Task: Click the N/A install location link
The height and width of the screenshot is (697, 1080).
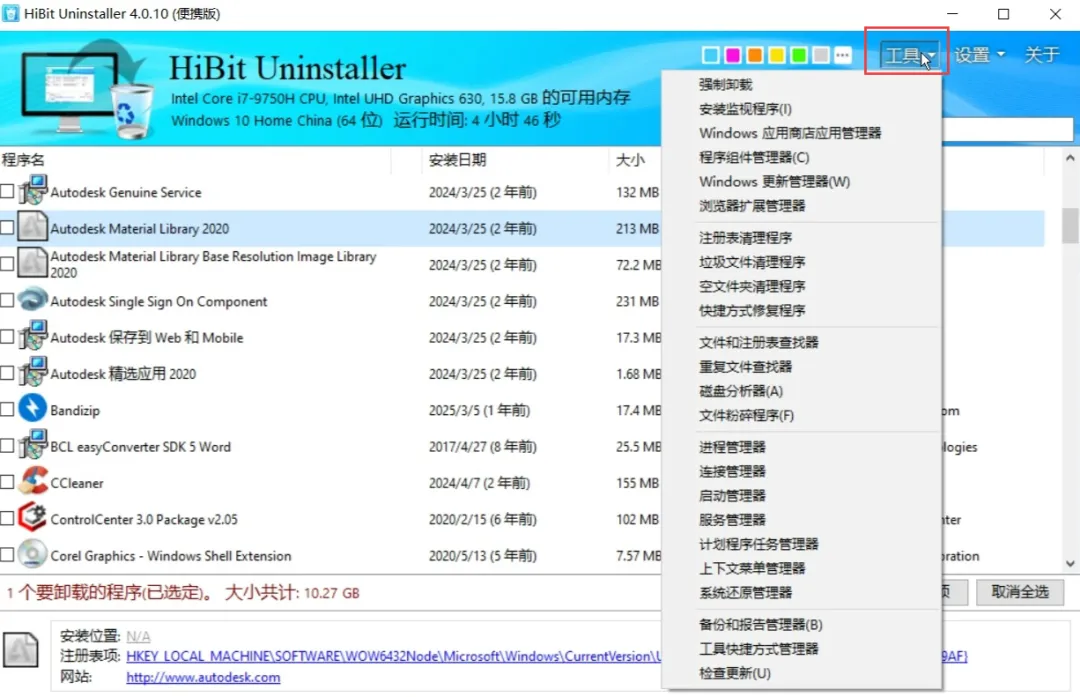Action: click(138, 636)
